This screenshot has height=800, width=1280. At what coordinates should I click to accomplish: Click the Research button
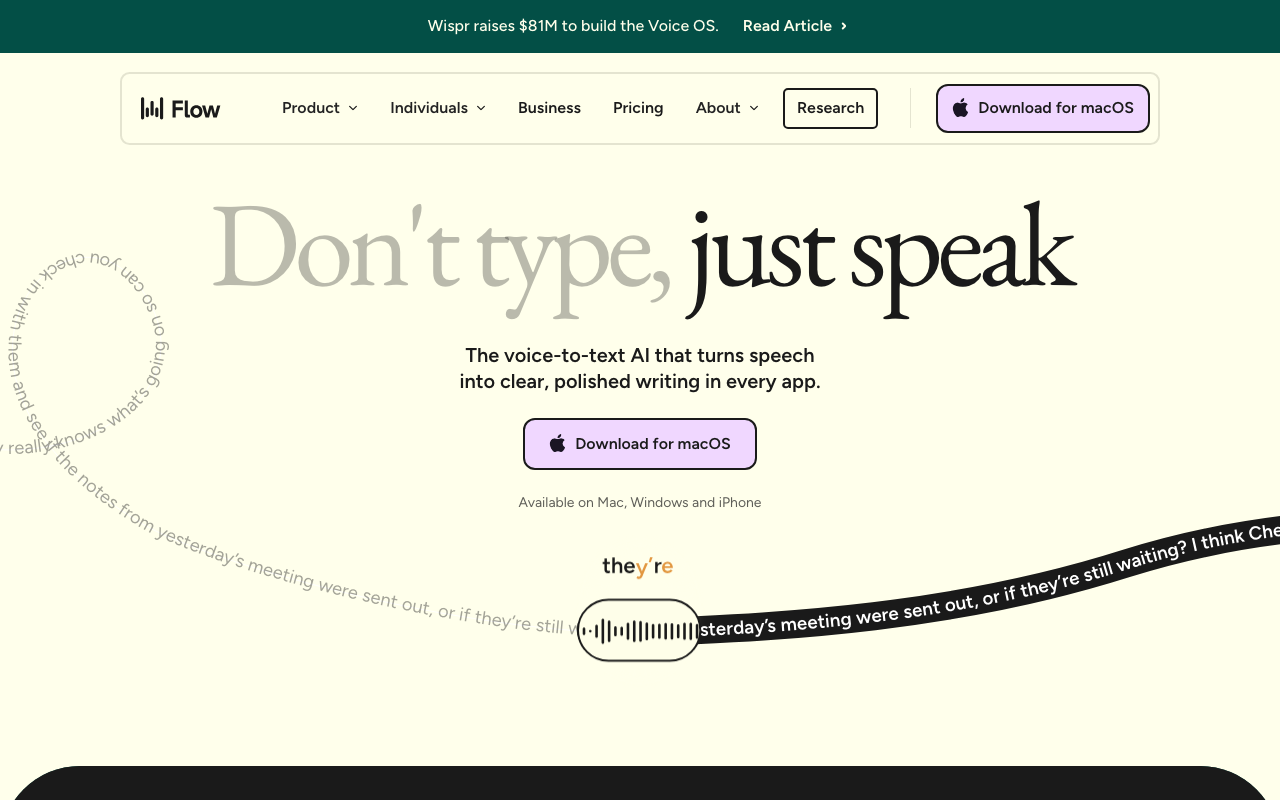click(830, 108)
